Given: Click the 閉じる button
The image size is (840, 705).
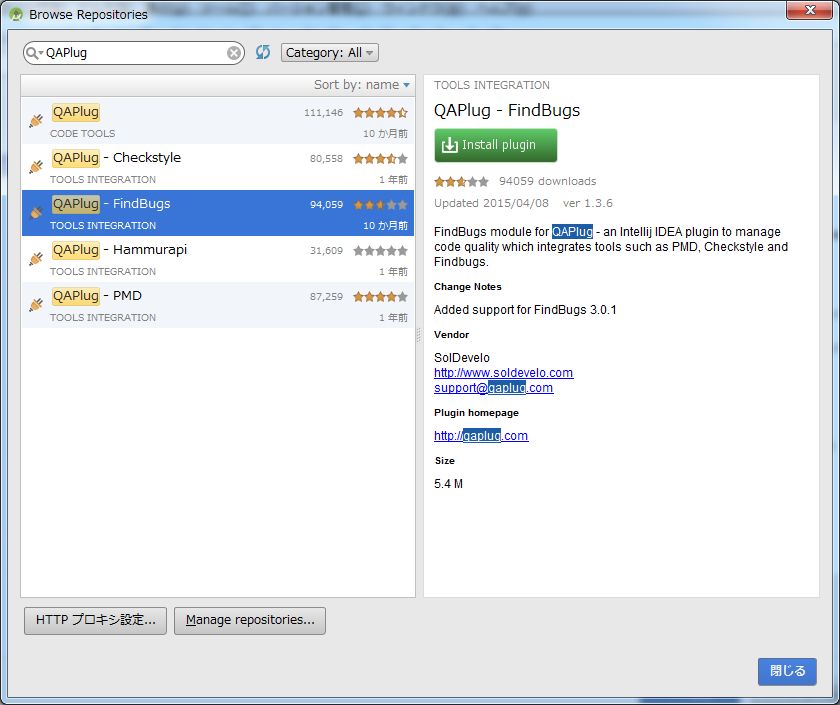Looking at the screenshot, I should [x=787, y=671].
